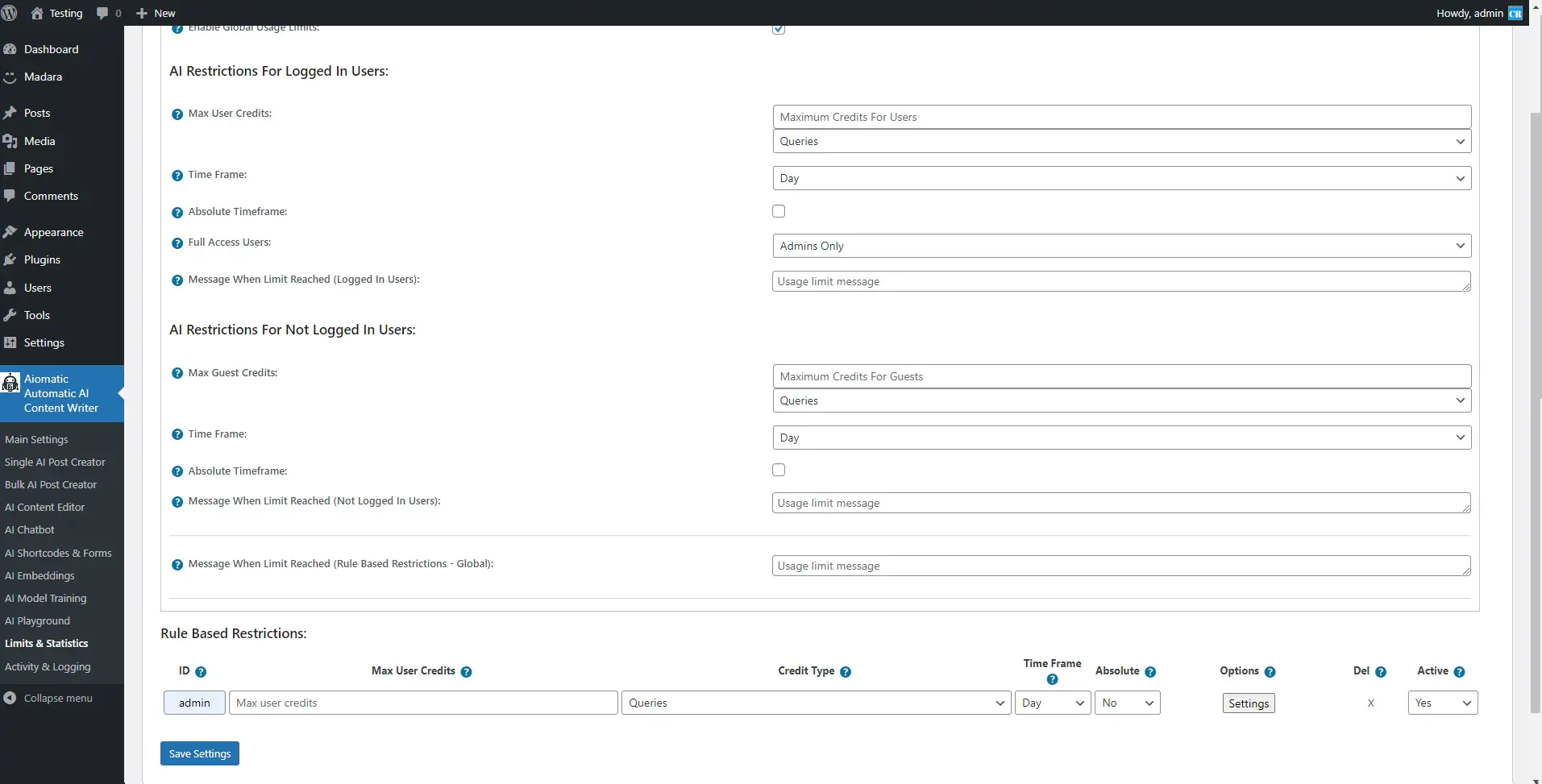Click the WordPress logo icon

(x=10, y=13)
